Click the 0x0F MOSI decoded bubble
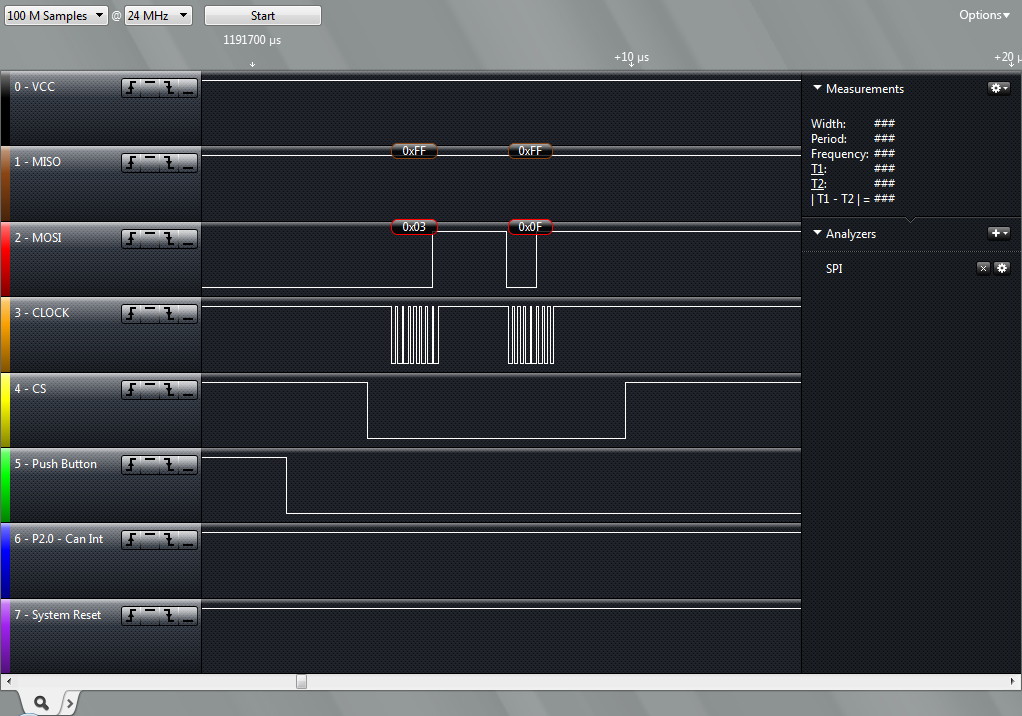 tap(530, 227)
